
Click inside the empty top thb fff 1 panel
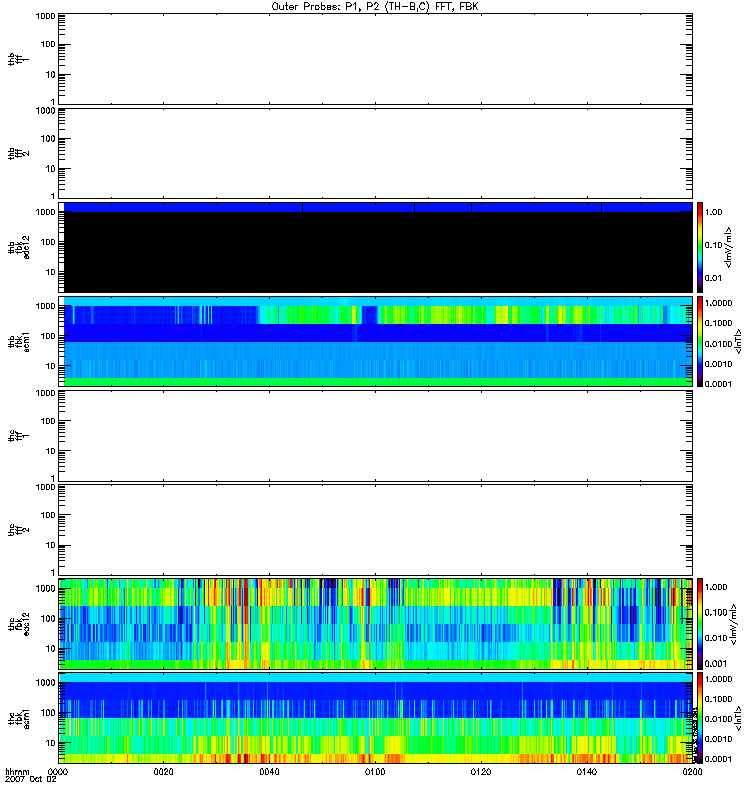pyautogui.click(x=375, y=58)
